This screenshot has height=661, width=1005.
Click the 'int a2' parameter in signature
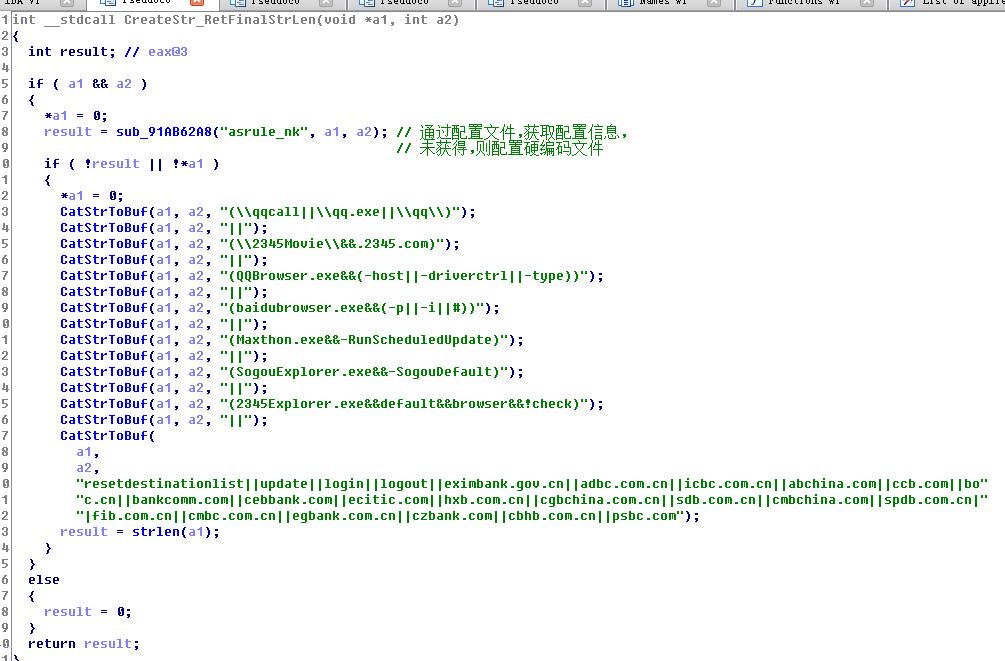pyautogui.click(x=428, y=20)
